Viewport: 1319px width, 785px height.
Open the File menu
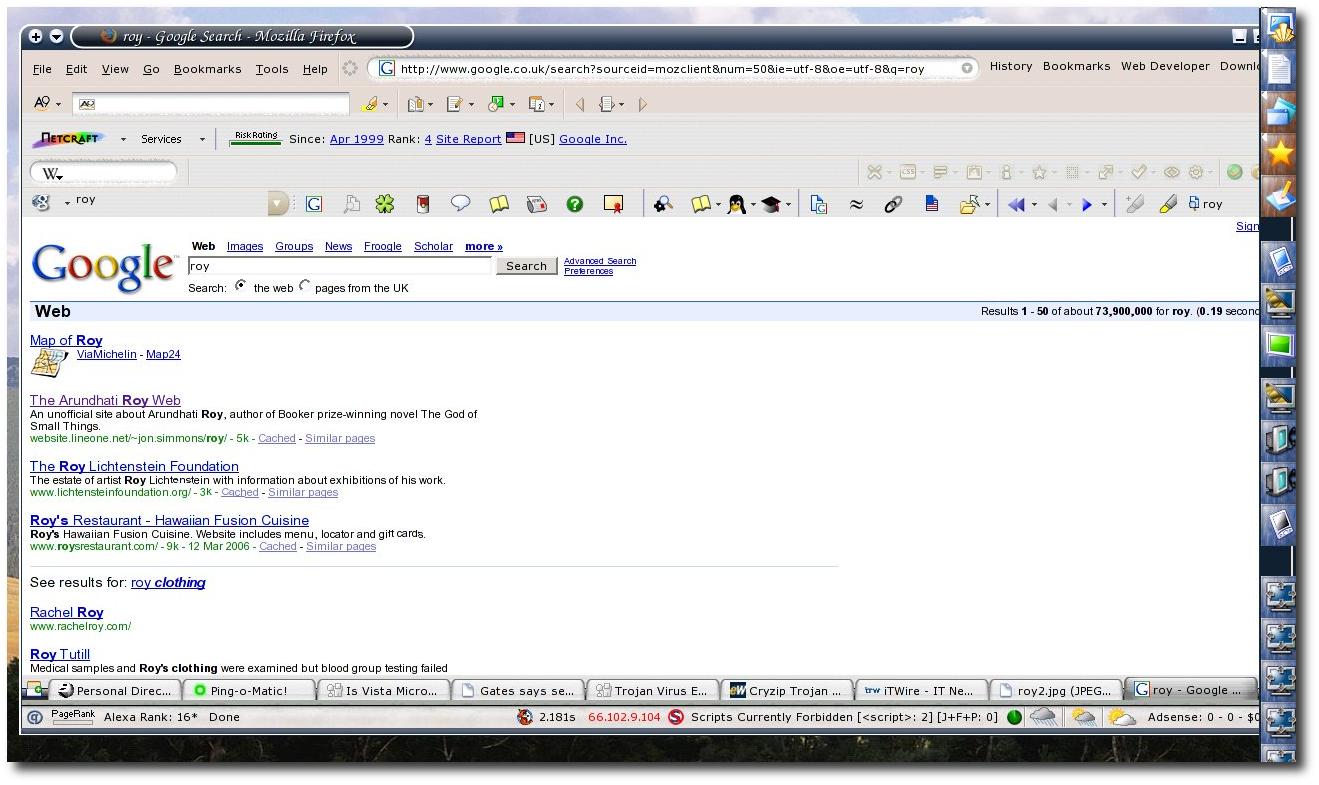pos(42,69)
